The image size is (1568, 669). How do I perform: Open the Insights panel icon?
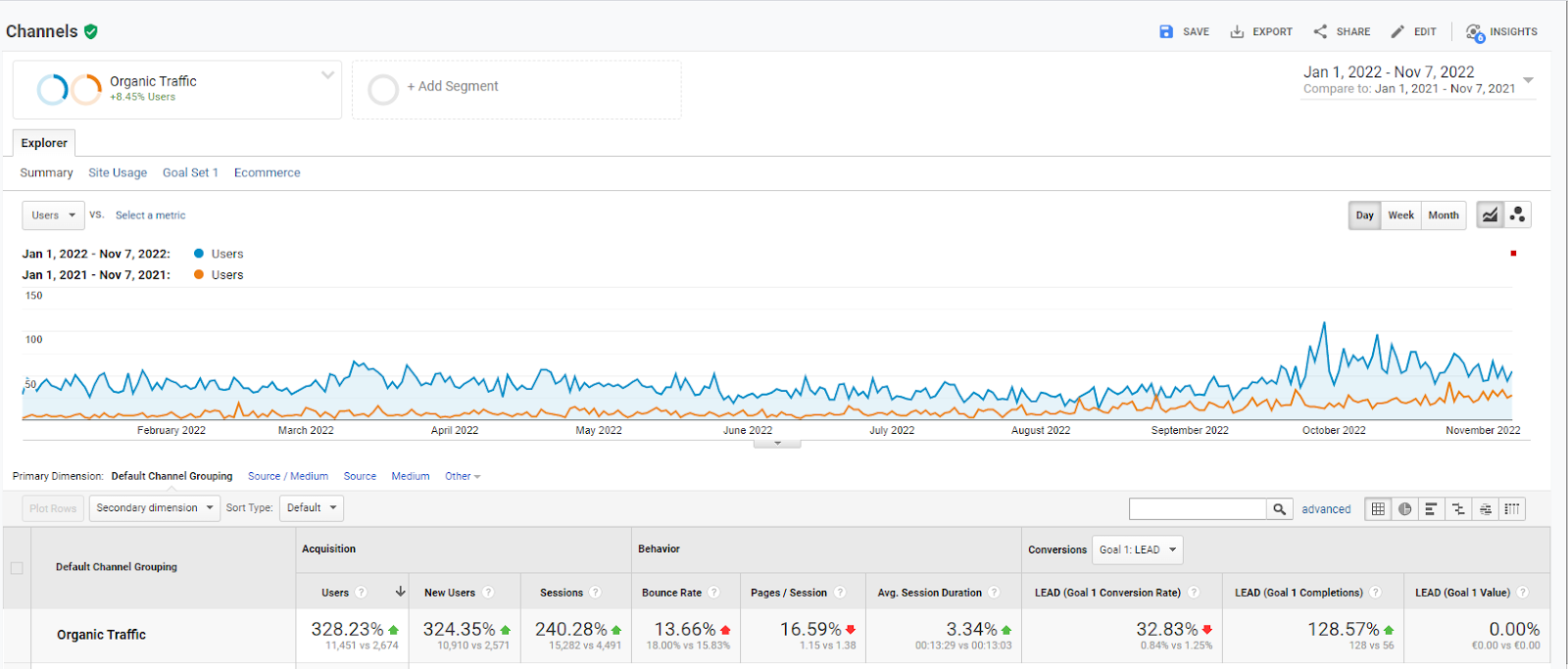point(1475,32)
